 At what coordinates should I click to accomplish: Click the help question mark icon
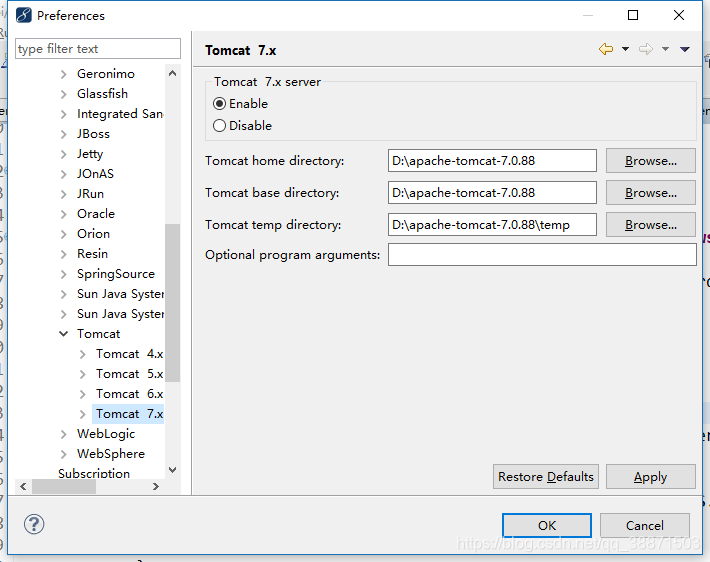[x=34, y=524]
